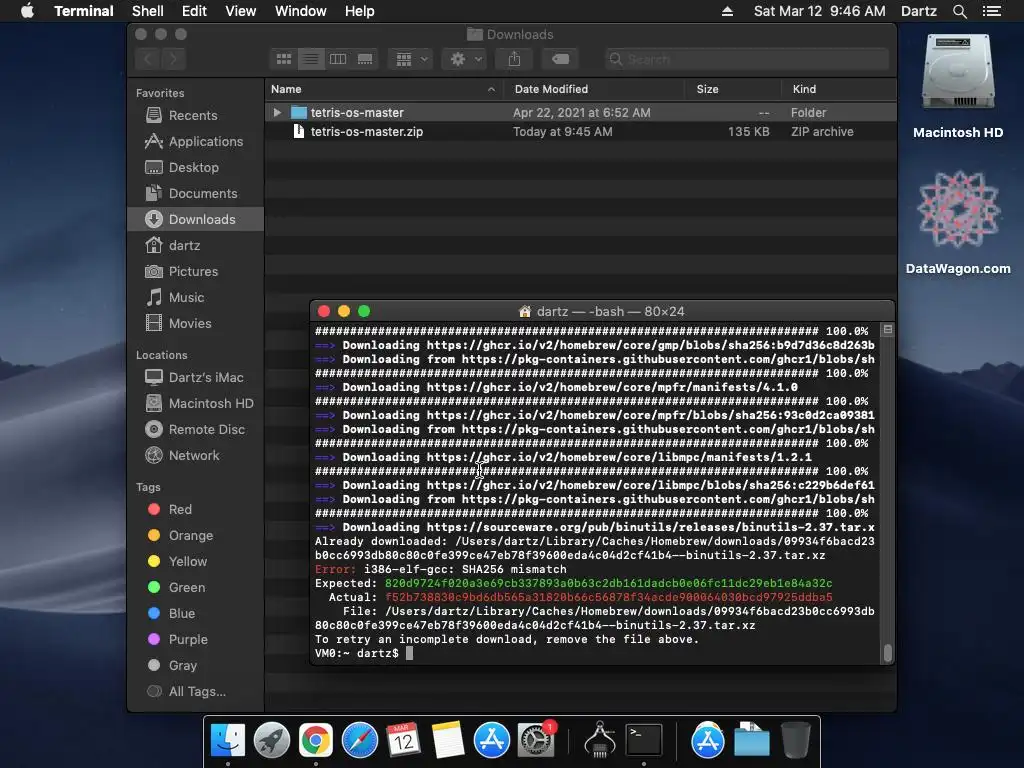This screenshot has height=768, width=1024.
Task: Click the eject icon in menu bar
Action: (727, 11)
